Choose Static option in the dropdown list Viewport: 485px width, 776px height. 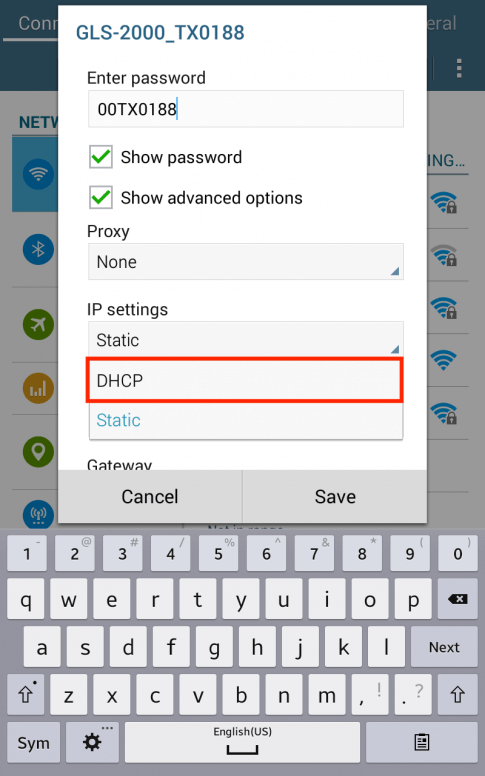click(x=245, y=420)
